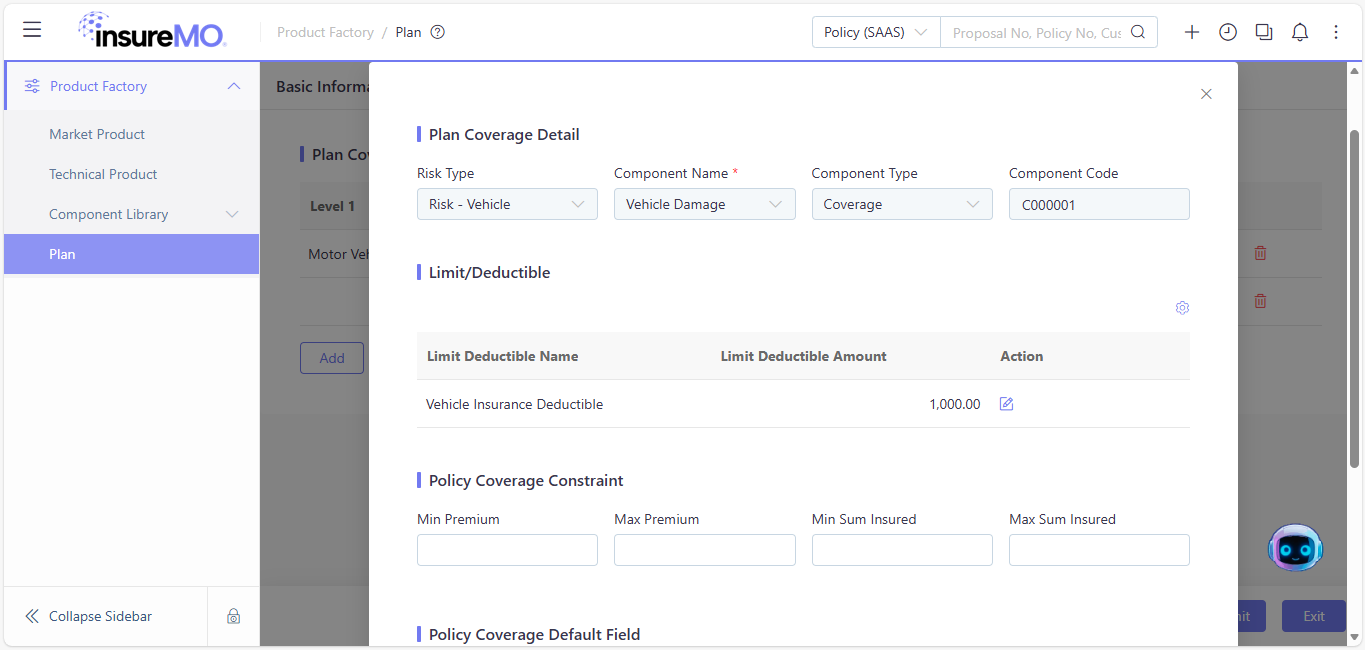Open Technical Product in sidebar

pos(103,174)
